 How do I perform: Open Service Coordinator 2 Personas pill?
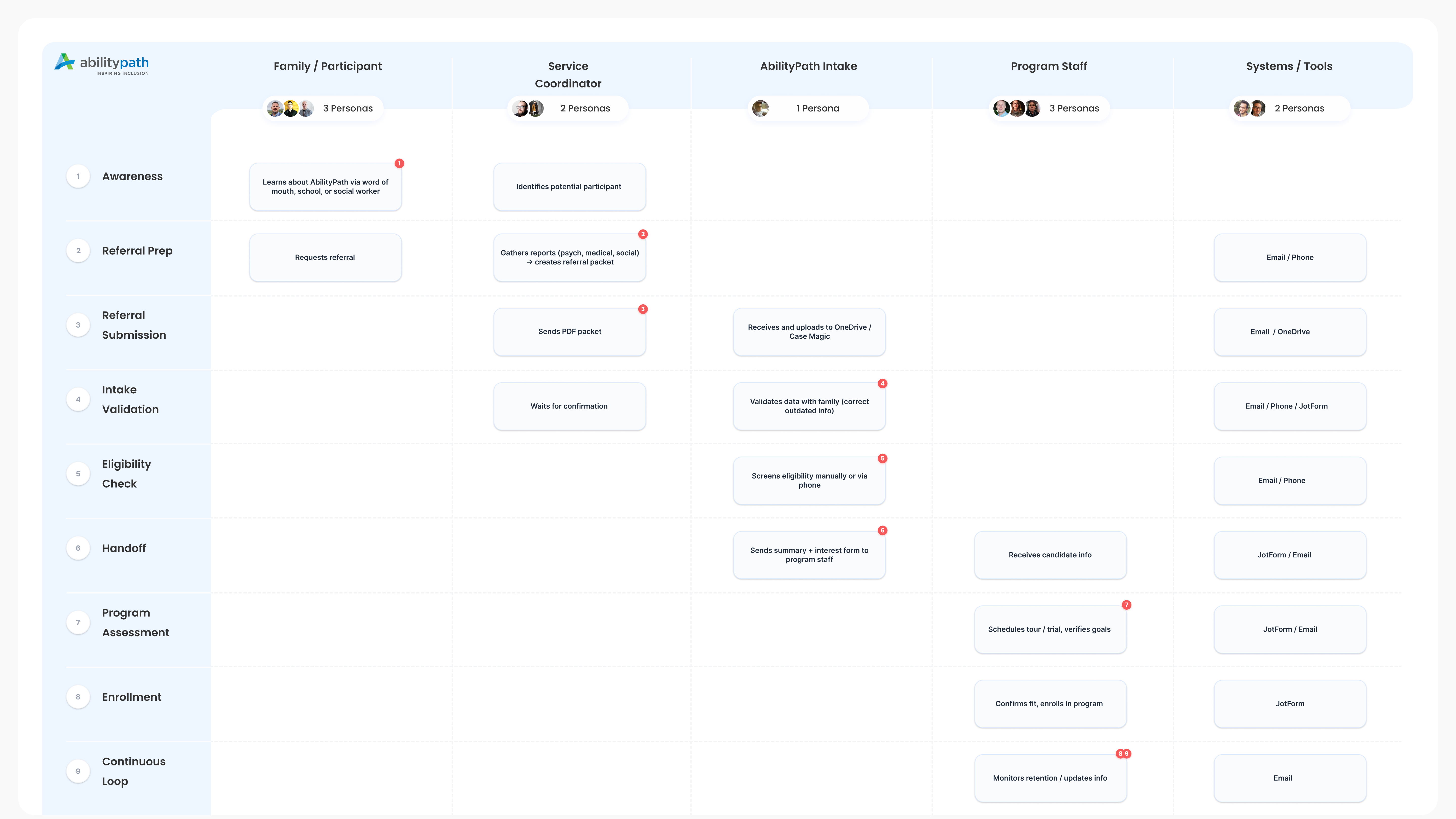pos(567,108)
